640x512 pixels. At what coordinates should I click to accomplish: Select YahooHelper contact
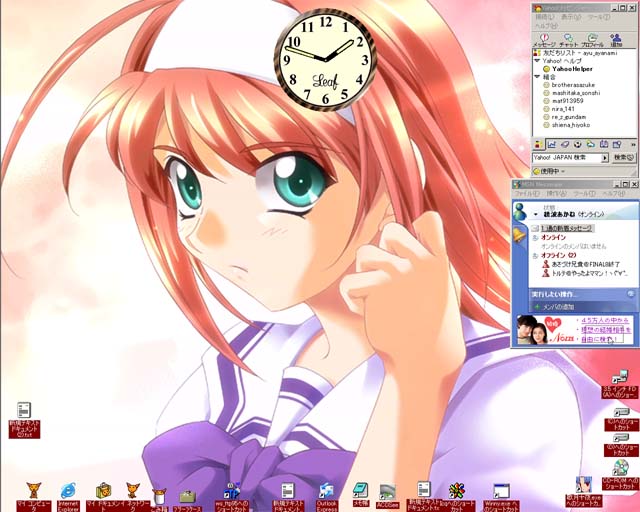[x=568, y=69]
